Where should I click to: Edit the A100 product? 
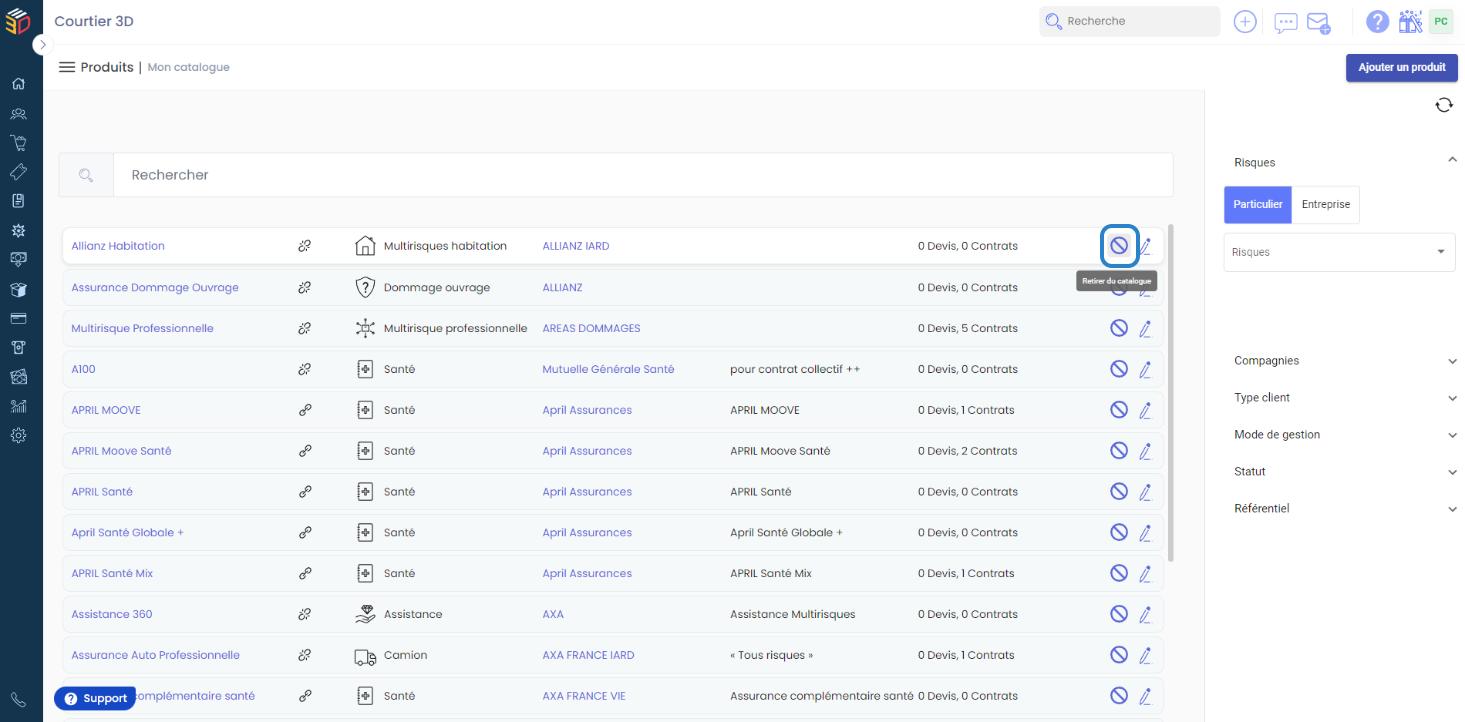pyautogui.click(x=1146, y=369)
